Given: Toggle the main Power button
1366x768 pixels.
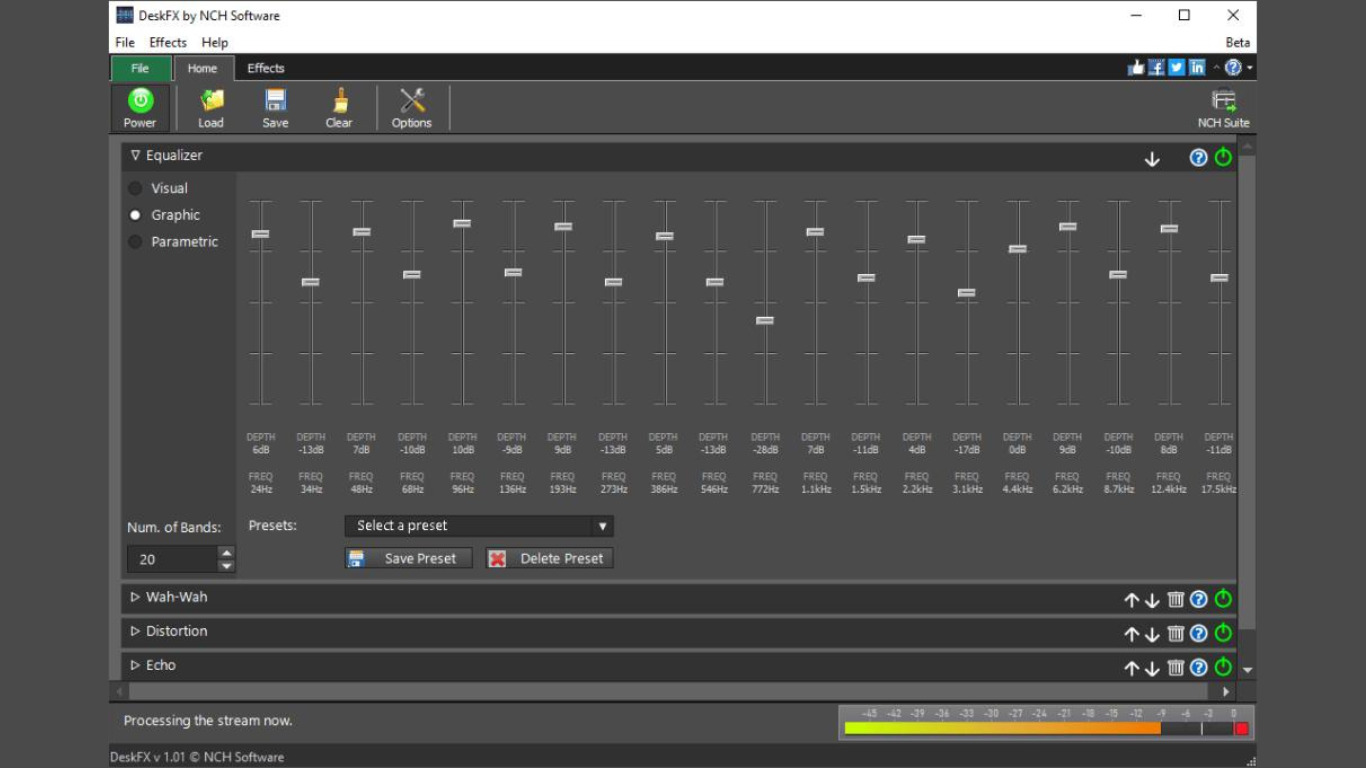Looking at the screenshot, I should coord(140,108).
